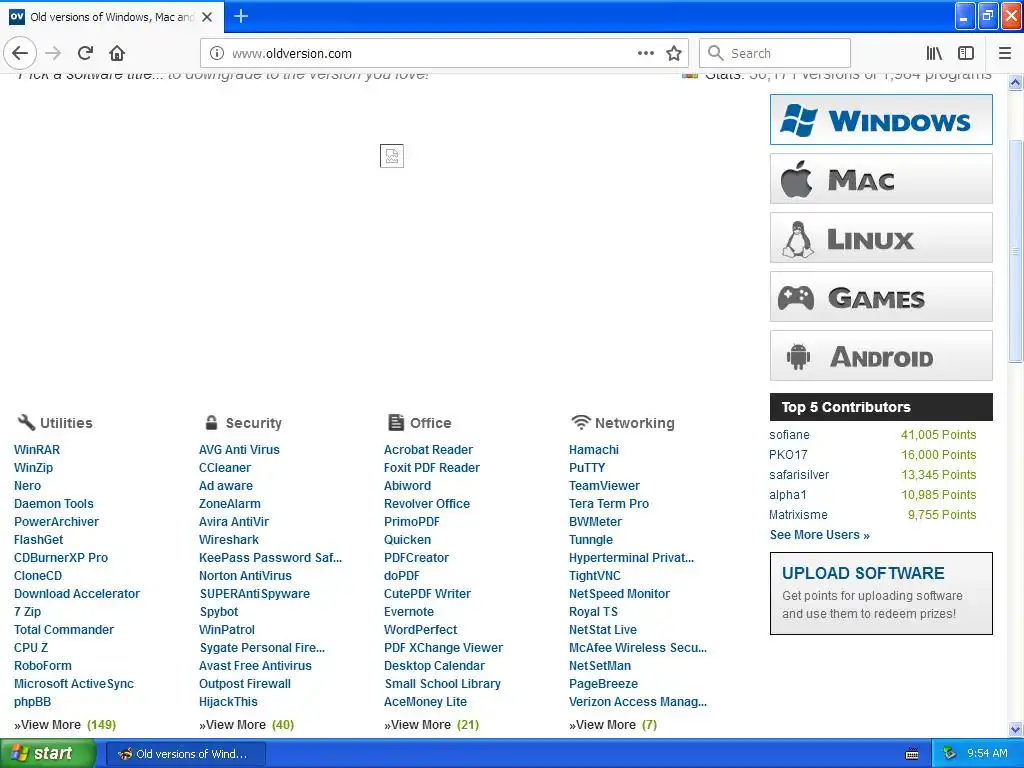Choose the Mac platform button
Image resolution: width=1024 pixels, height=768 pixels.
[x=881, y=179]
